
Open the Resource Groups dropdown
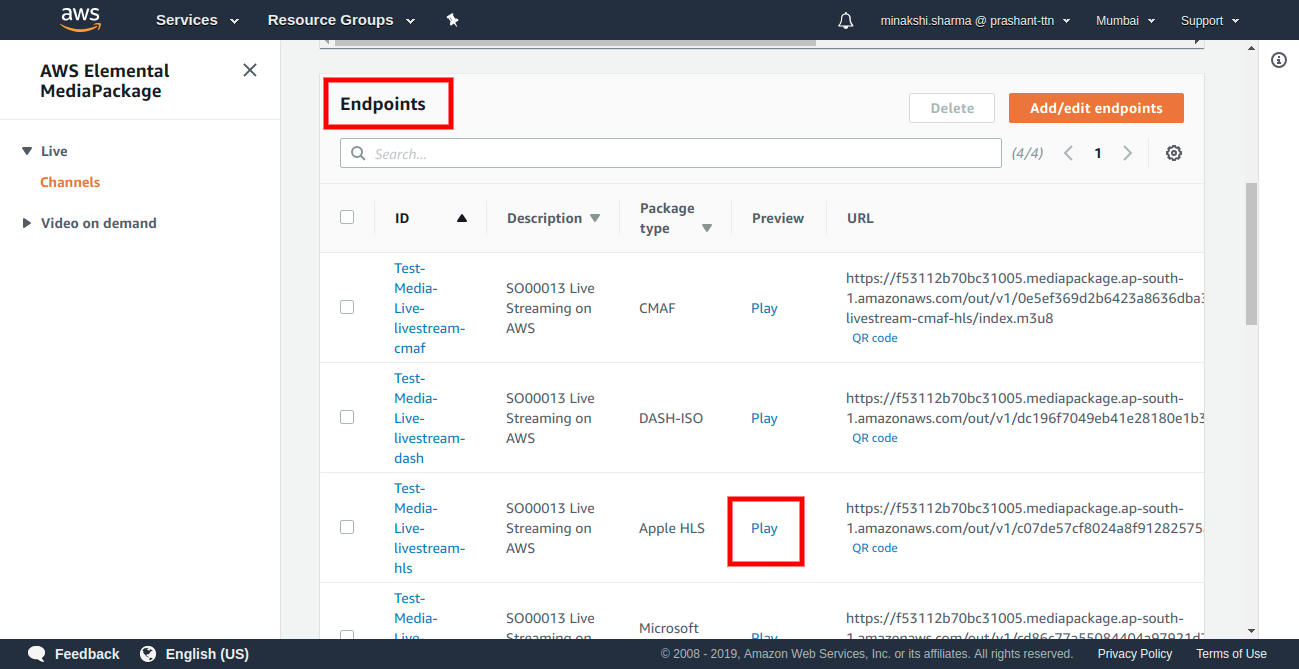tap(339, 20)
